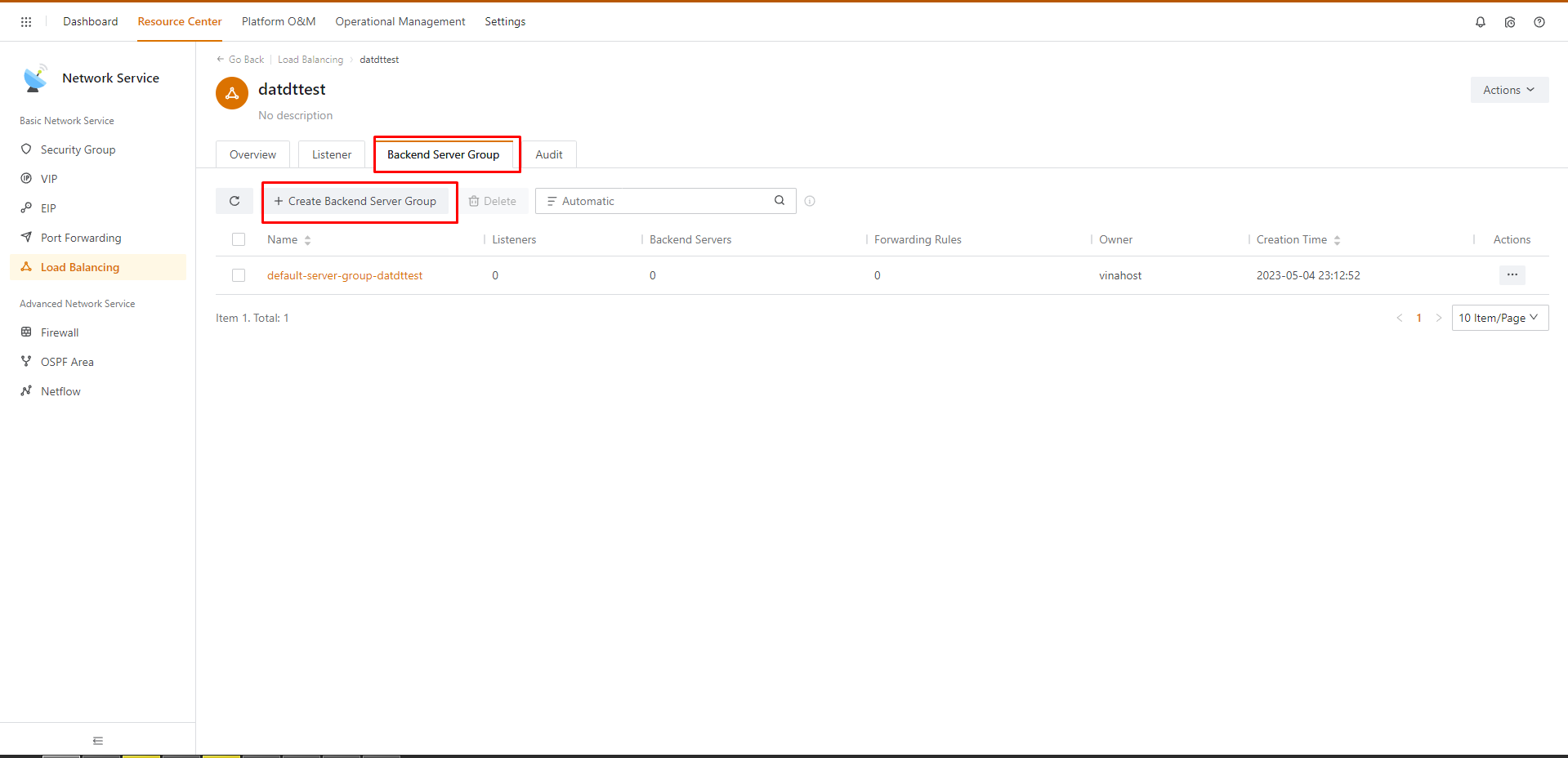This screenshot has width=1568, height=758.
Task: Switch to the Listener tab
Action: click(332, 154)
